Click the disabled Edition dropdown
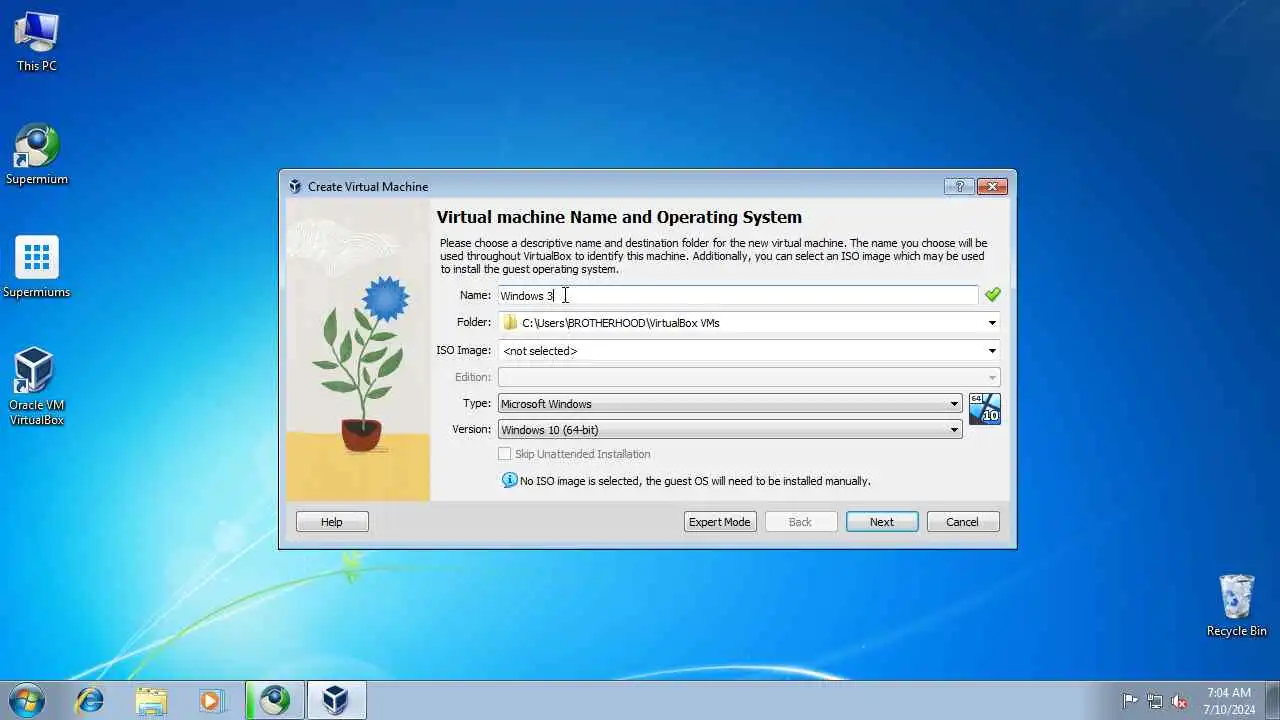The width and height of the screenshot is (1280, 720). pyautogui.click(x=749, y=377)
